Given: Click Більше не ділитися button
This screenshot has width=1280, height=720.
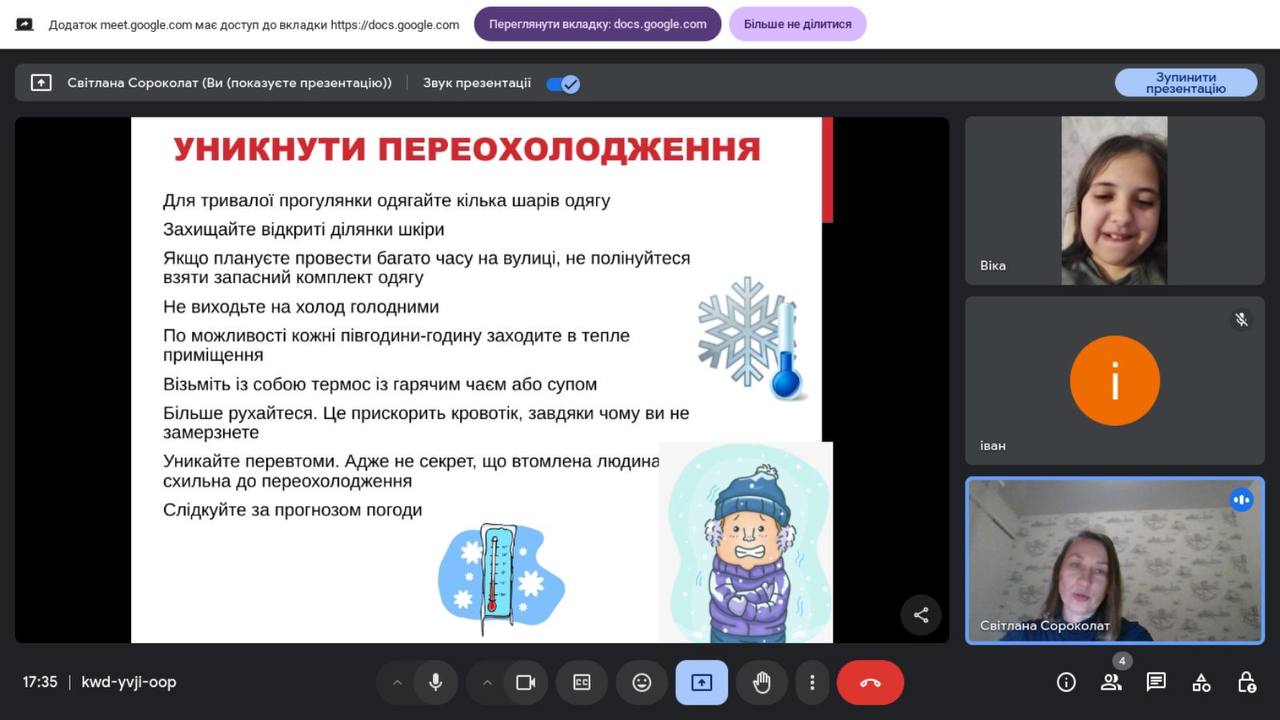Looking at the screenshot, I should [797, 24].
